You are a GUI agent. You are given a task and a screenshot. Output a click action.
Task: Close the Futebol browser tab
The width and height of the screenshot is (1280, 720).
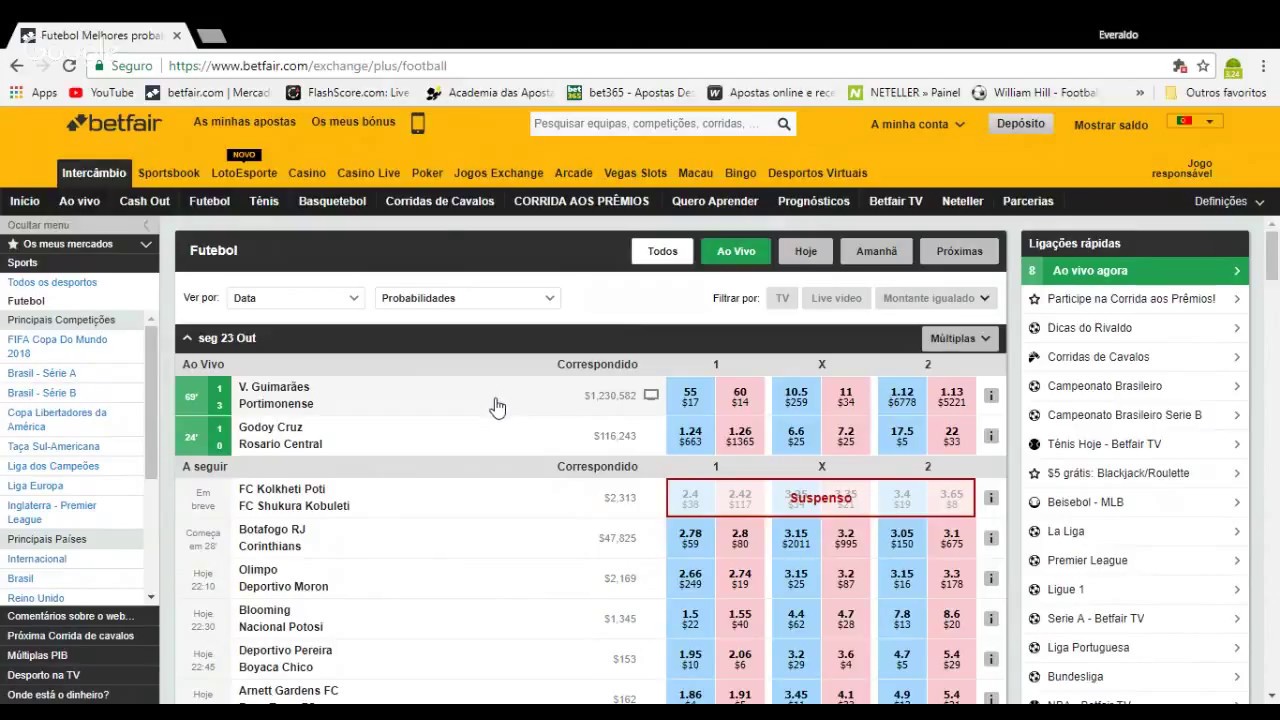tap(177, 35)
